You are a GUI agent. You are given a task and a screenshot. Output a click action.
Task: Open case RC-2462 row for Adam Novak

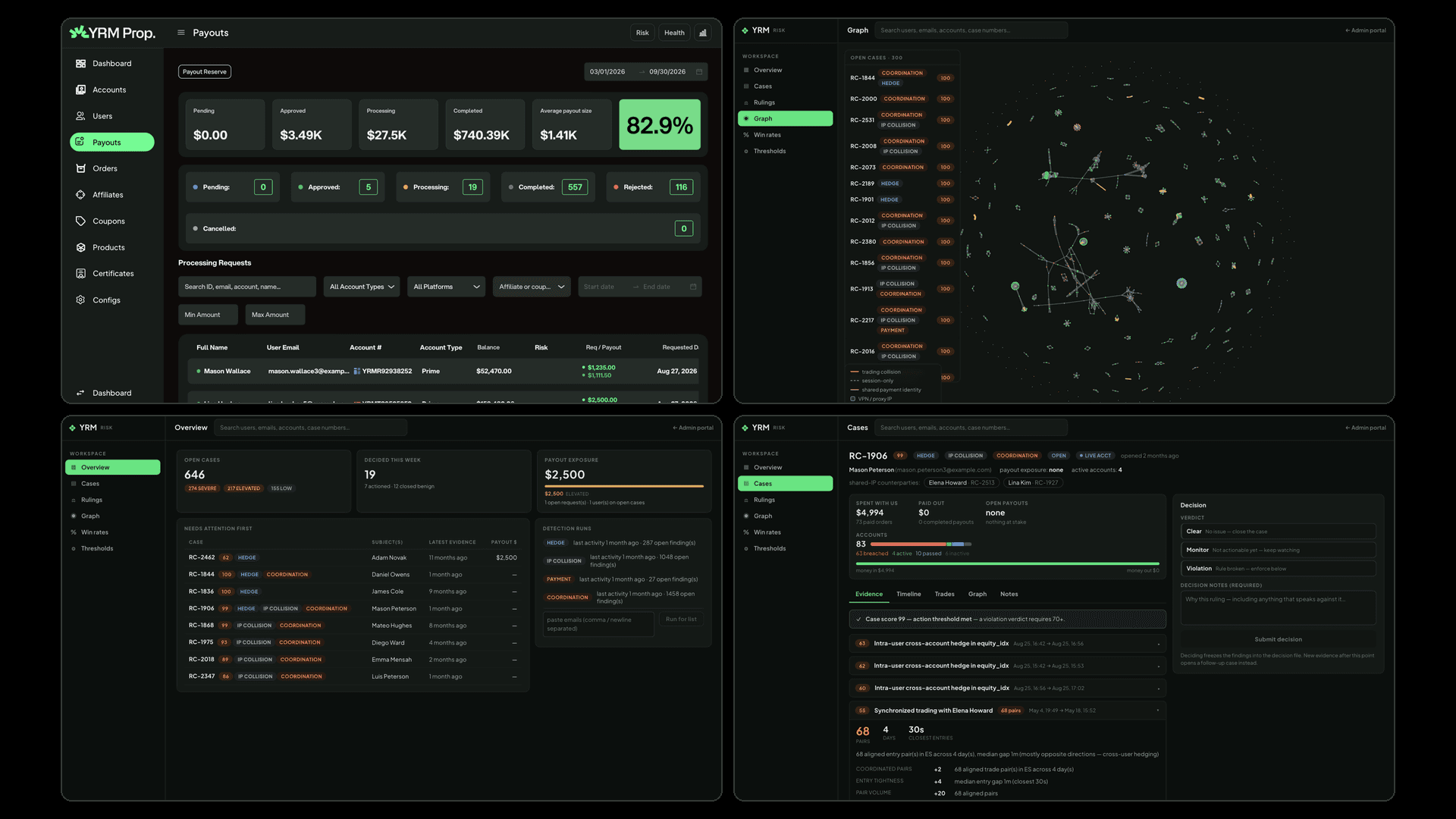(x=353, y=557)
